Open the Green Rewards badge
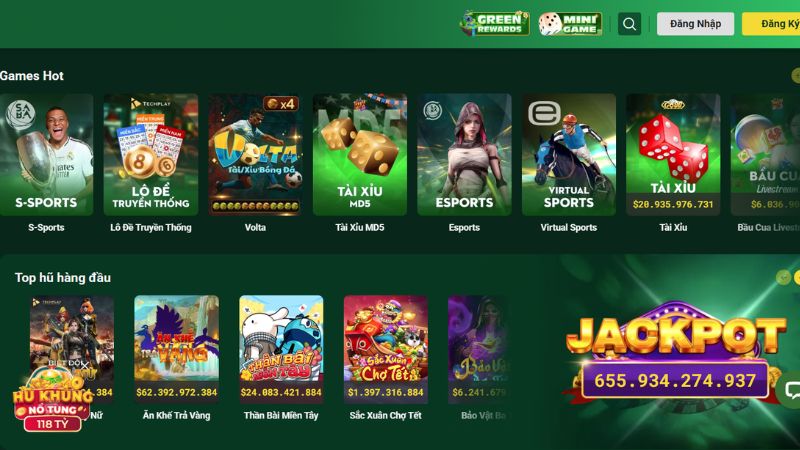Screen dimensions: 800x450 point(494,23)
